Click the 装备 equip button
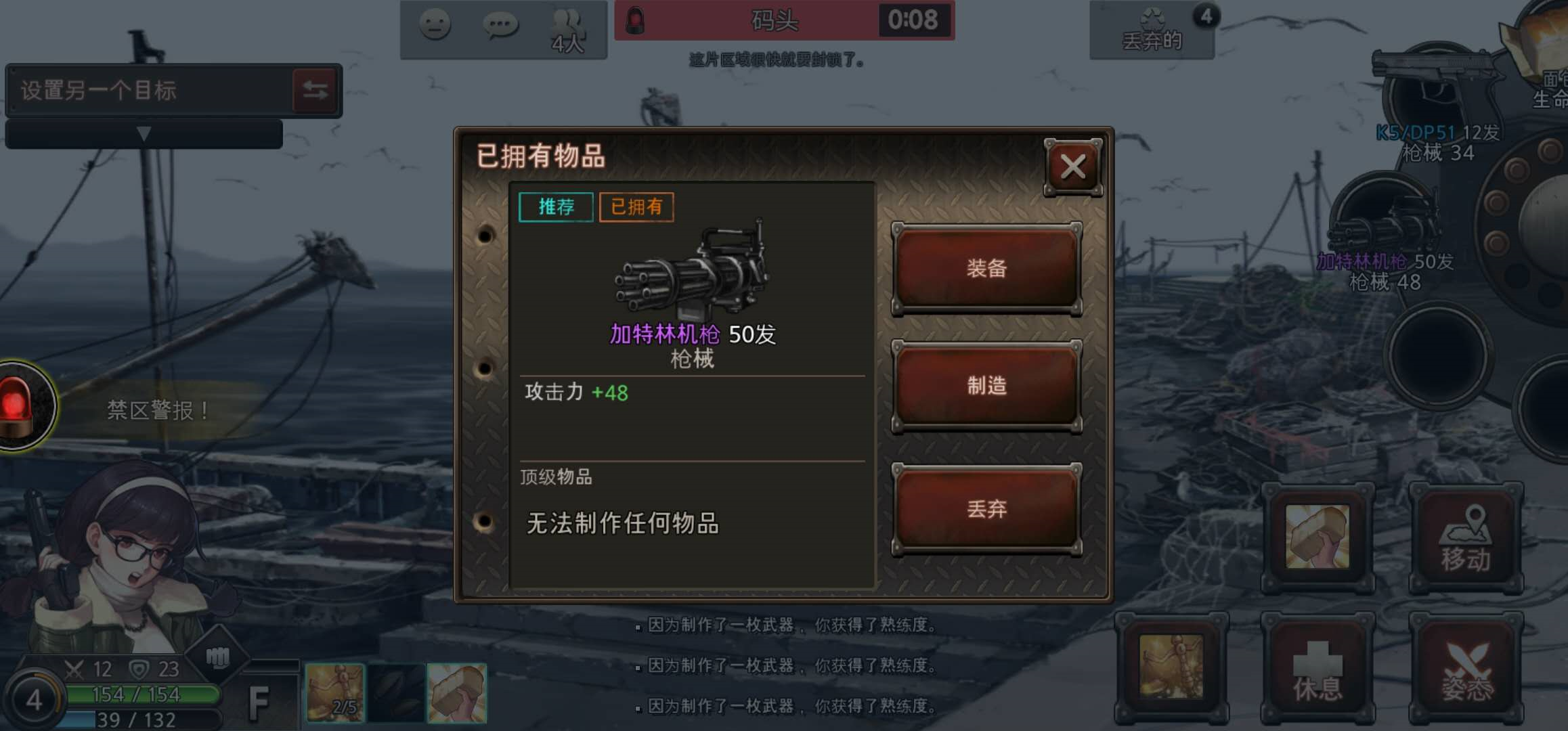Screen dimensions: 1568x731 point(986,269)
